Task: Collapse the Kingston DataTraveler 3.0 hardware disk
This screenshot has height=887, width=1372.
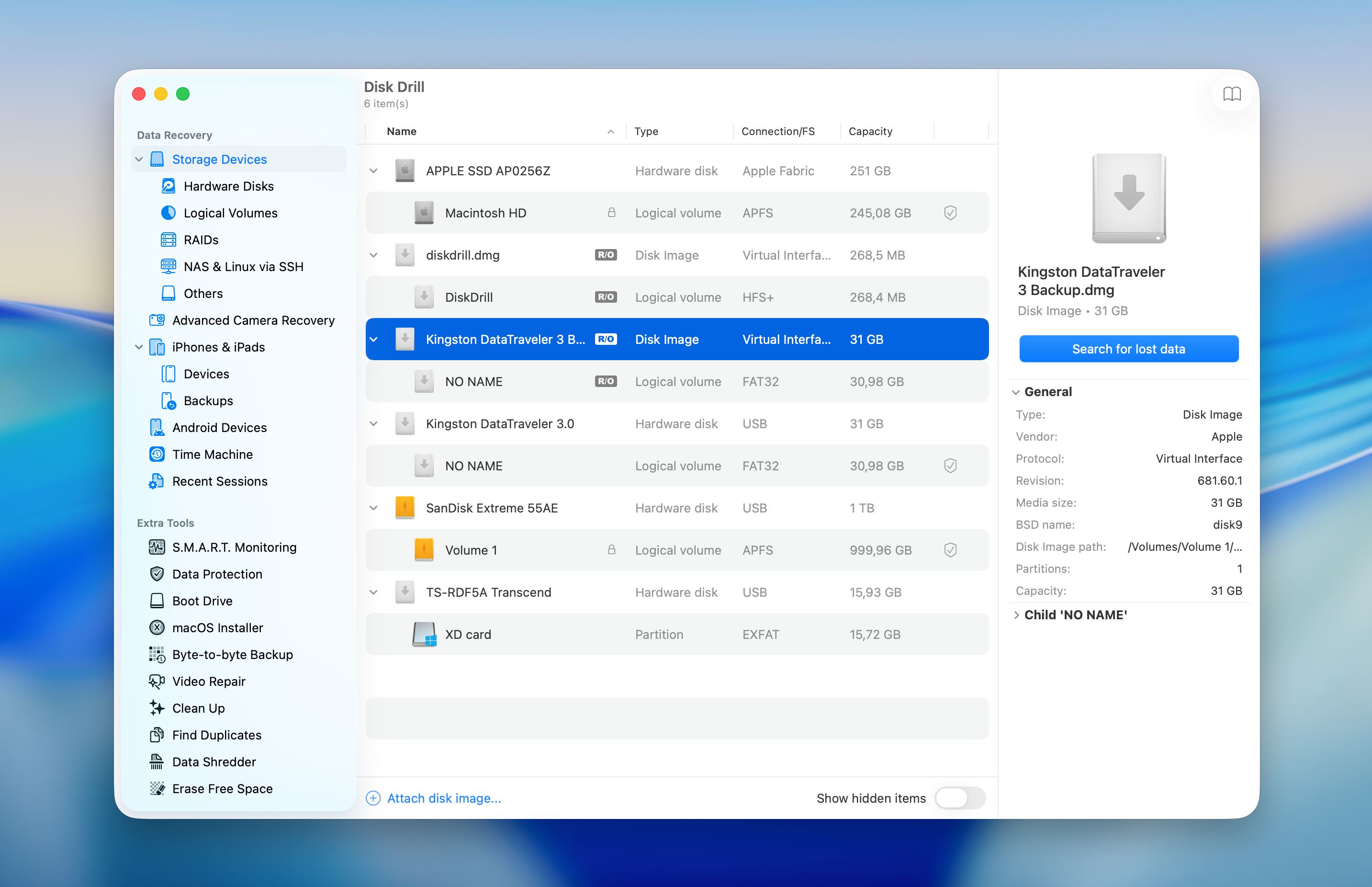Action: (x=374, y=424)
